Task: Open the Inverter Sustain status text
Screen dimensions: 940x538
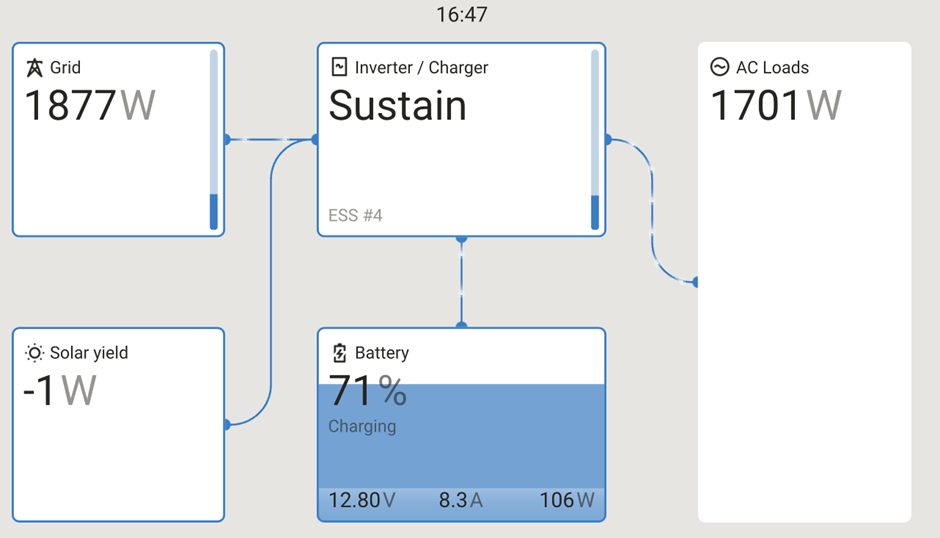Action: pos(397,106)
